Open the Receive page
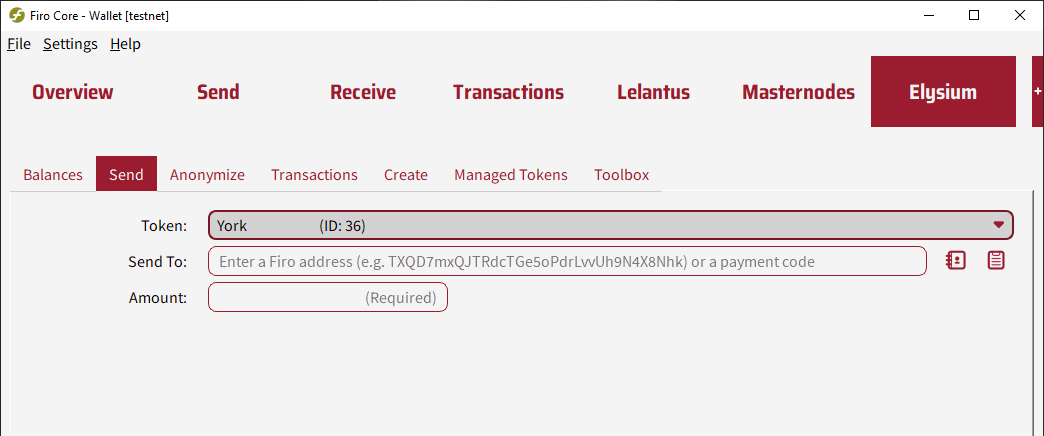This screenshot has height=436, width=1044. (x=363, y=92)
